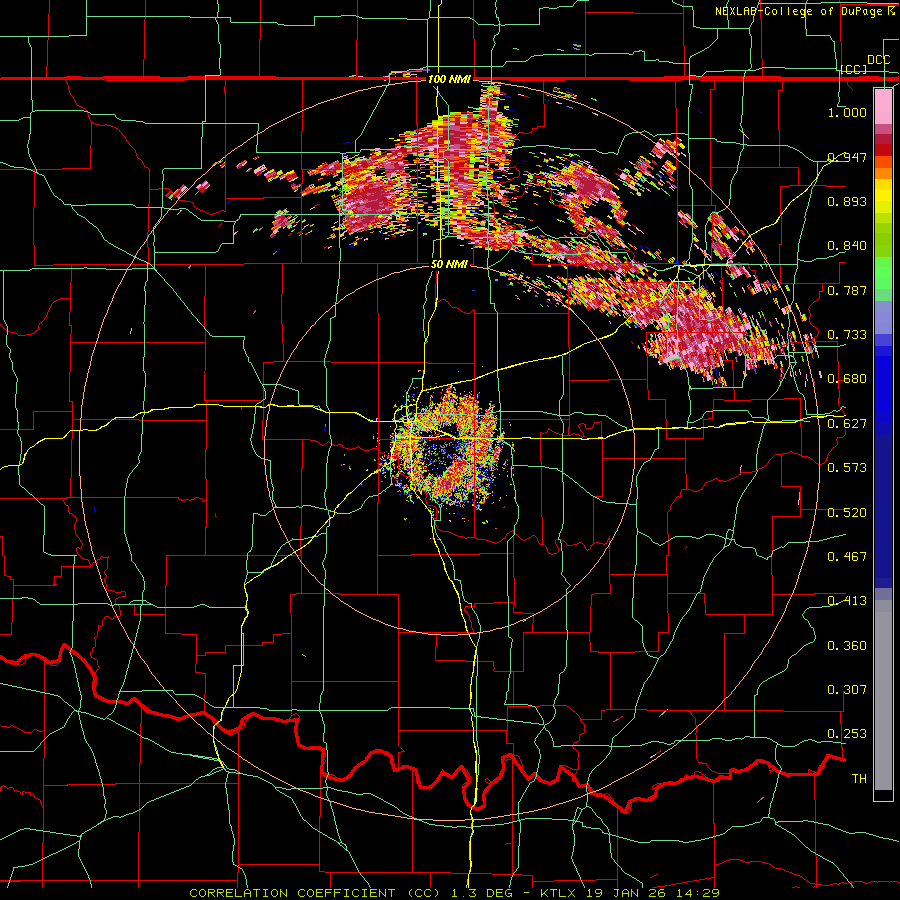Viewport: 900px width, 900px height.
Task: Click the 0.893 legend value
Action: tap(847, 201)
